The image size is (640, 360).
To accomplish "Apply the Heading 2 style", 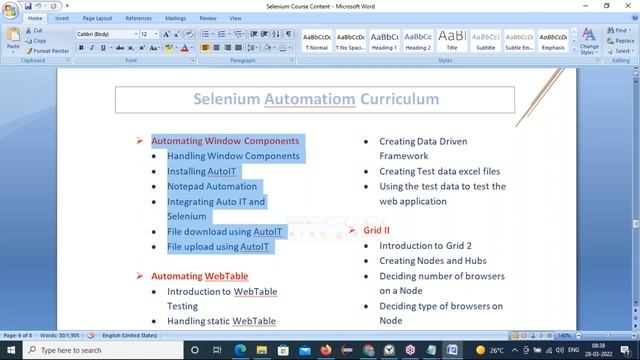I will (418, 41).
